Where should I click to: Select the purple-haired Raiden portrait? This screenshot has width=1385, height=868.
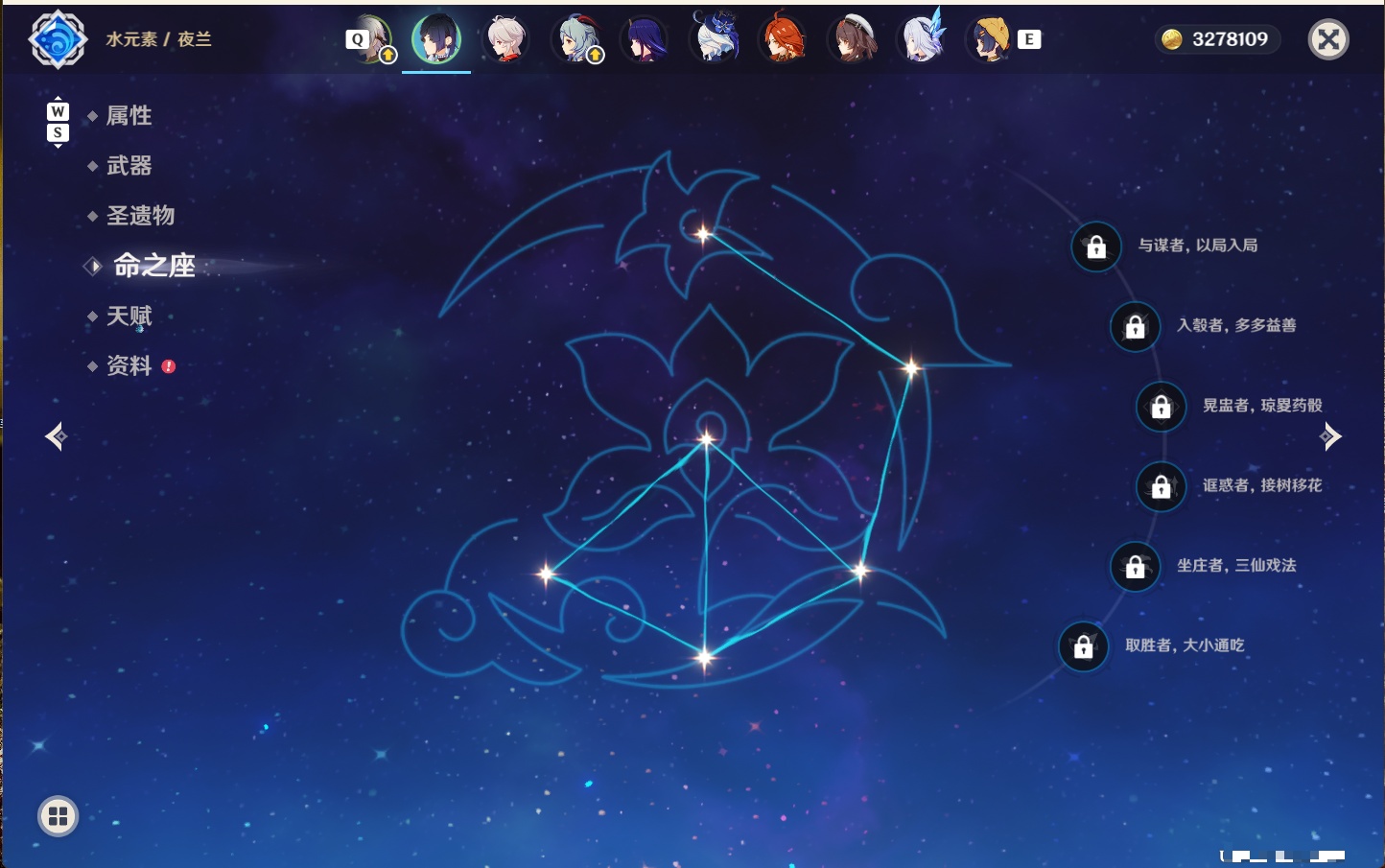point(644,39)
